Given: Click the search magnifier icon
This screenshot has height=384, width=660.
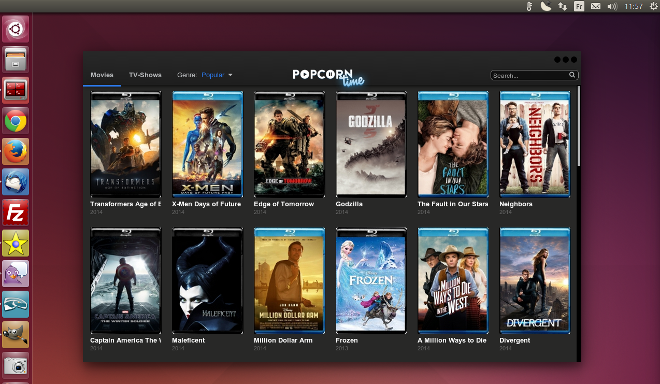Looking at the screenshot, I should (572, 75).
